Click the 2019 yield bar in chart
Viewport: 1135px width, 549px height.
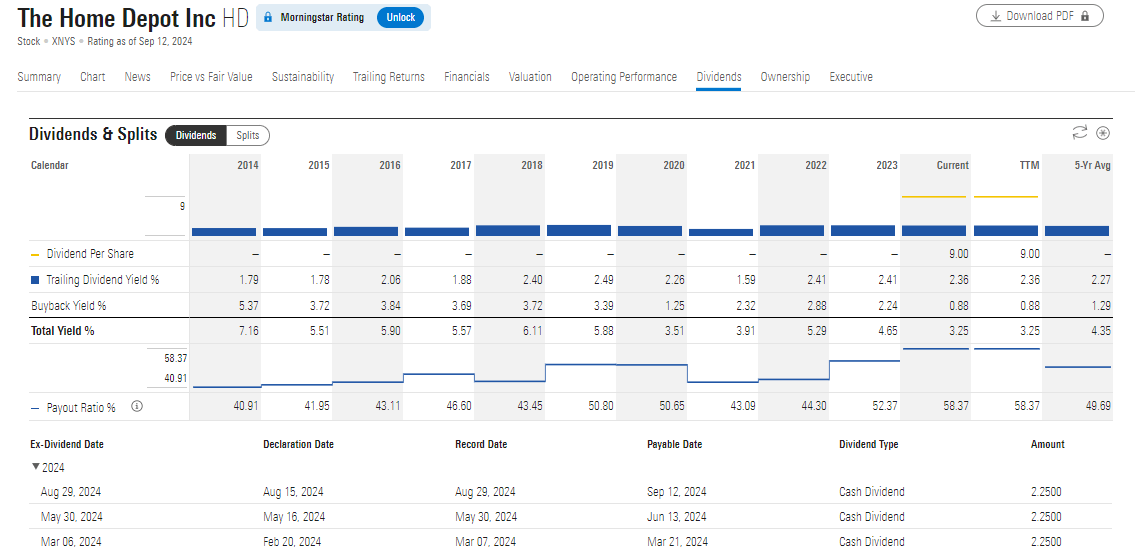pos(578,230)
